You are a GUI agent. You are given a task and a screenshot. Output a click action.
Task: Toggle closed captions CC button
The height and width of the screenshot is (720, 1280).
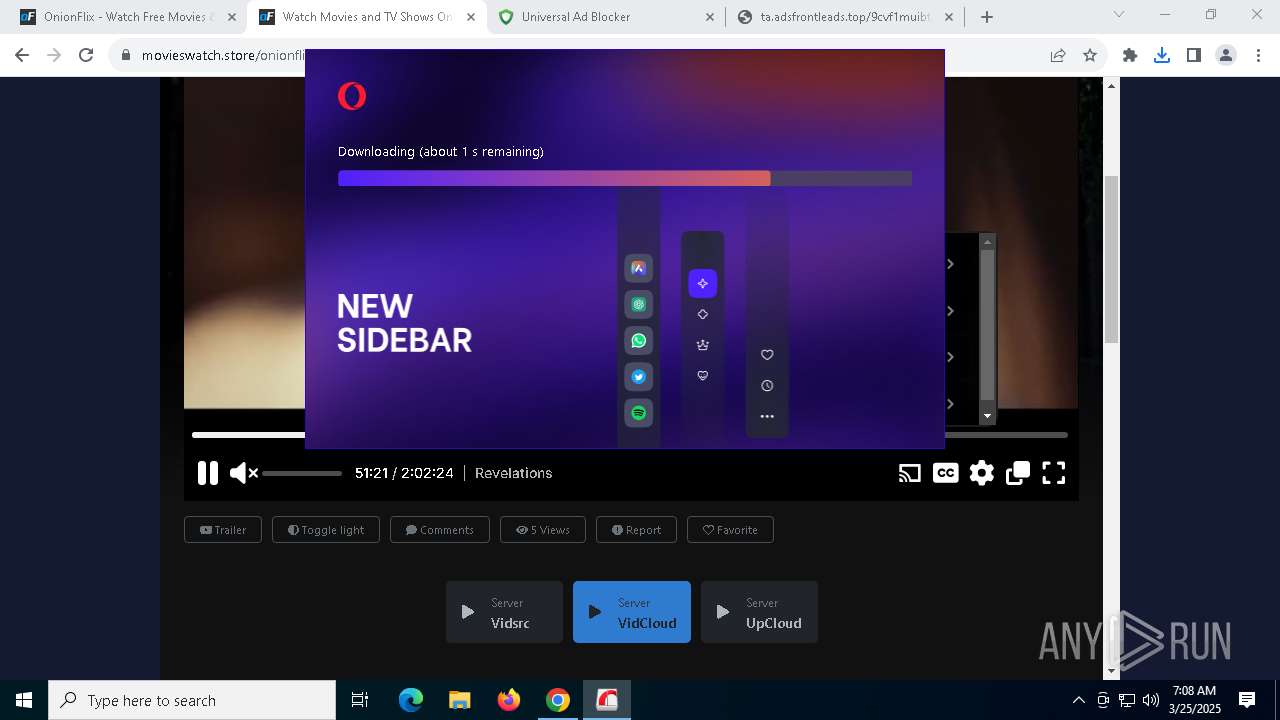coord(945,473)
